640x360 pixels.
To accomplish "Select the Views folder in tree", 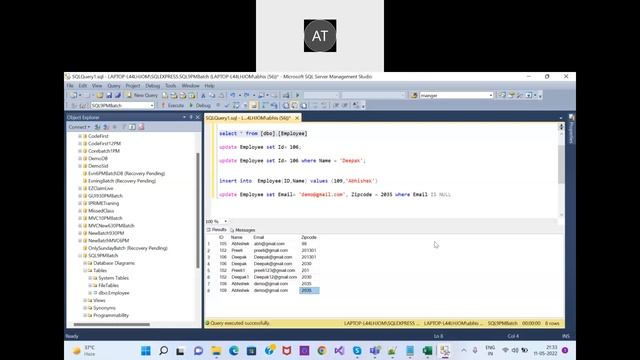I will (x=99, y=300).
